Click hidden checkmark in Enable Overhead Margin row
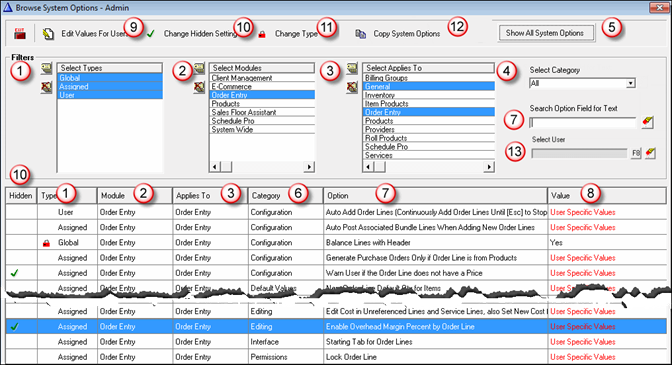Screen dimensions: 672x365 (15, 326)
